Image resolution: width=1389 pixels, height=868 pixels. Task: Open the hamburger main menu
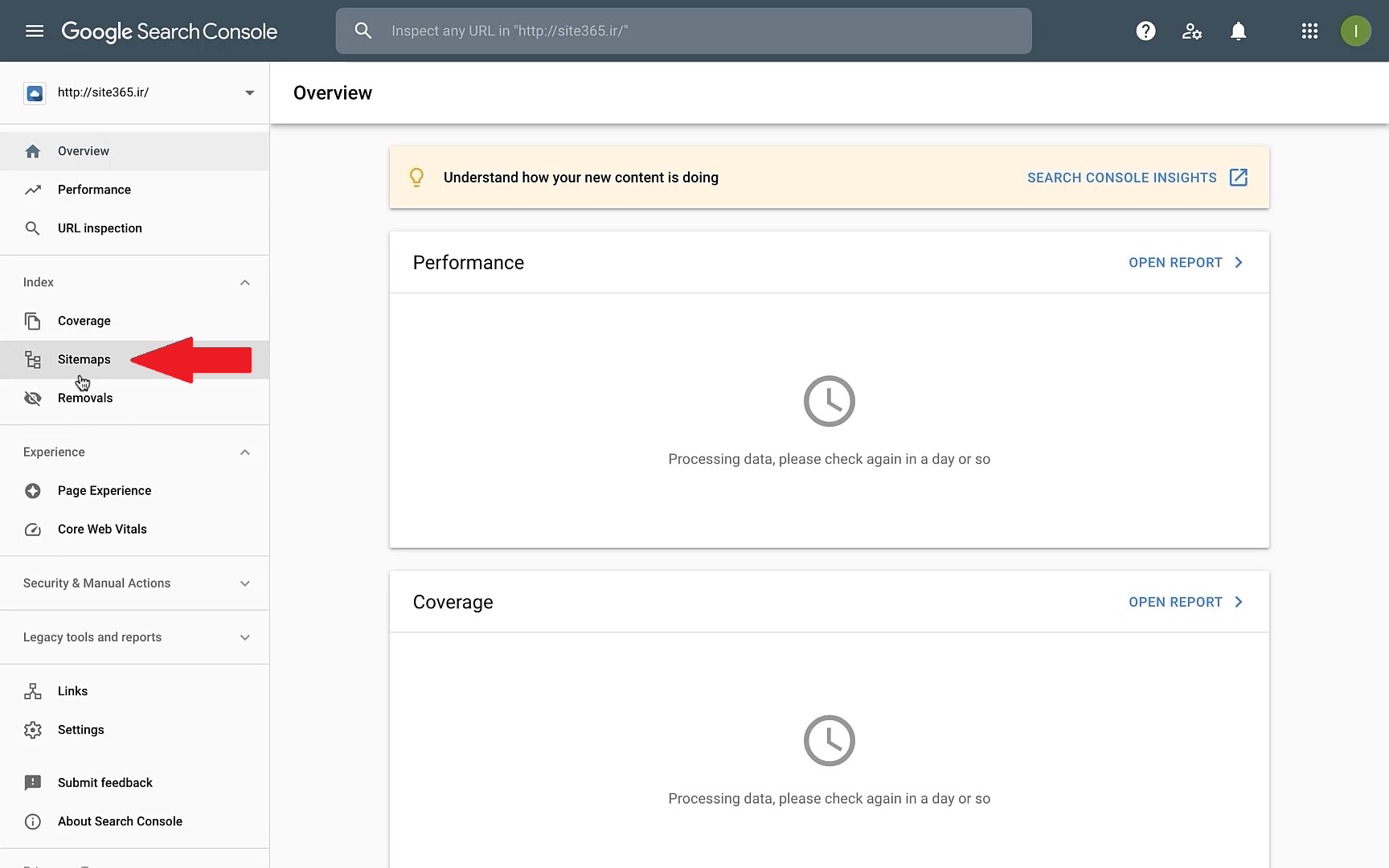pyautogui.click(x=34, y=31)
